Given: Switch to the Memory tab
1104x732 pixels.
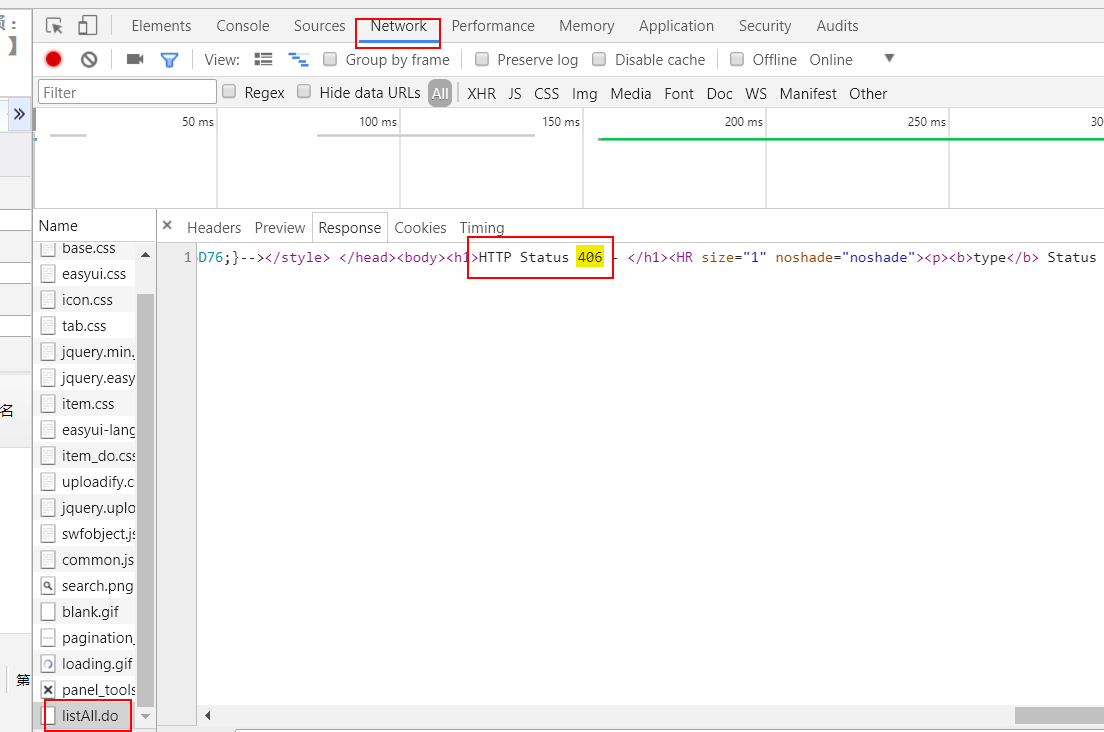Looking at the screenshot, I should [x=586, y=26].
